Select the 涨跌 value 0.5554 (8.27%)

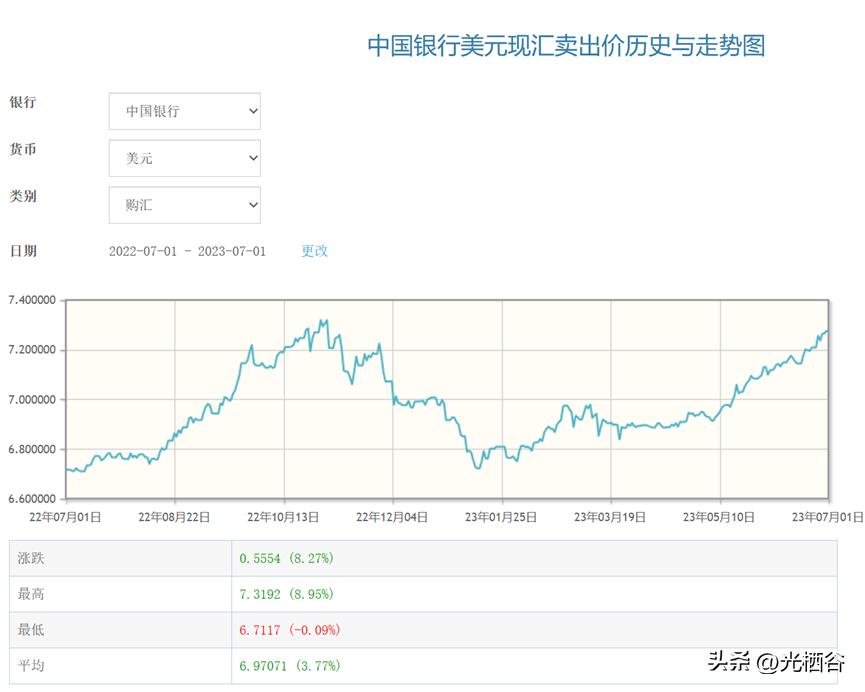[286, 558]
